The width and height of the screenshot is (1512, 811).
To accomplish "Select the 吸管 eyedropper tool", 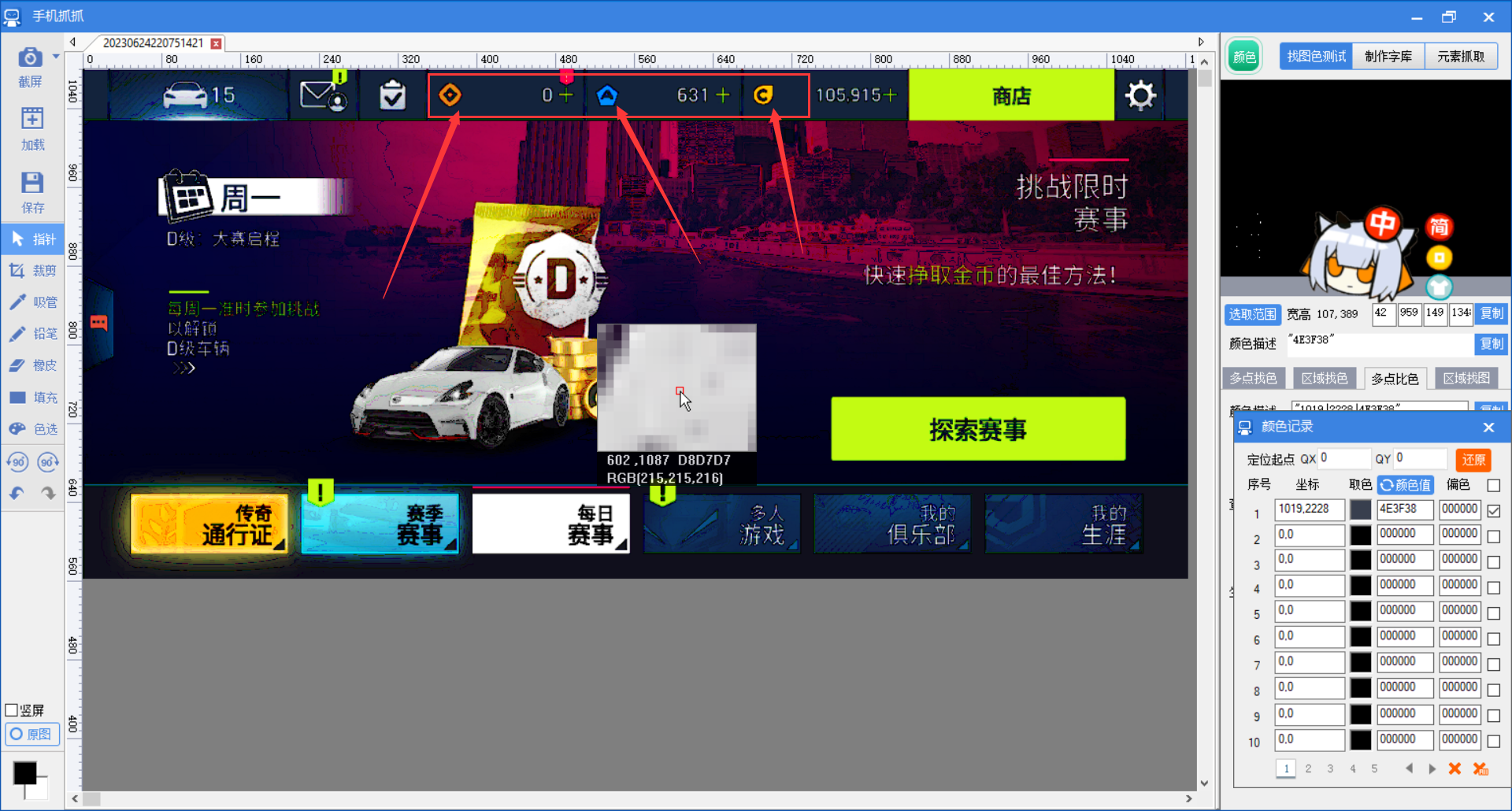I will pos(33,302).
